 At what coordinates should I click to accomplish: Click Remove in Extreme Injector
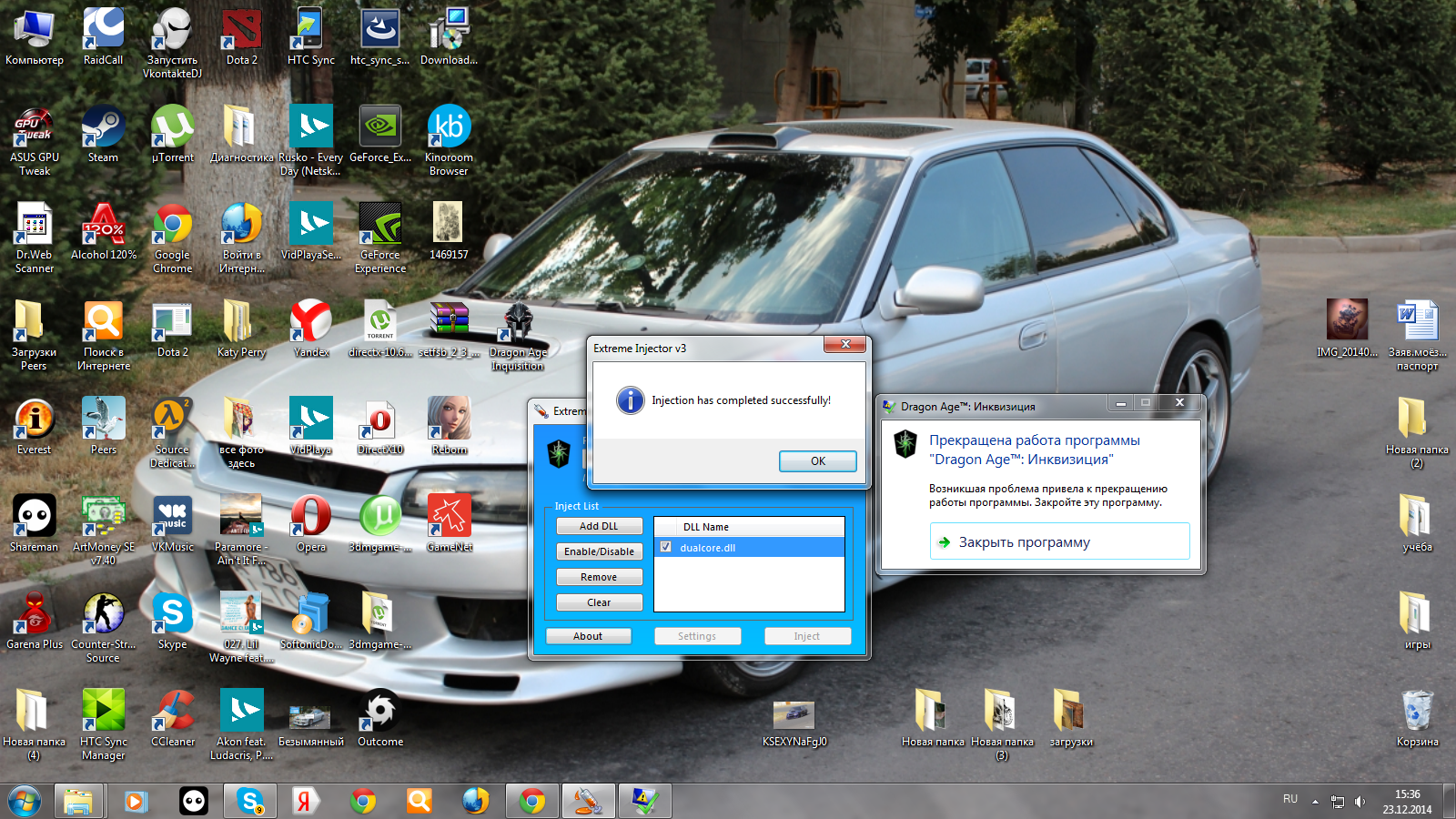pos(599,577)
